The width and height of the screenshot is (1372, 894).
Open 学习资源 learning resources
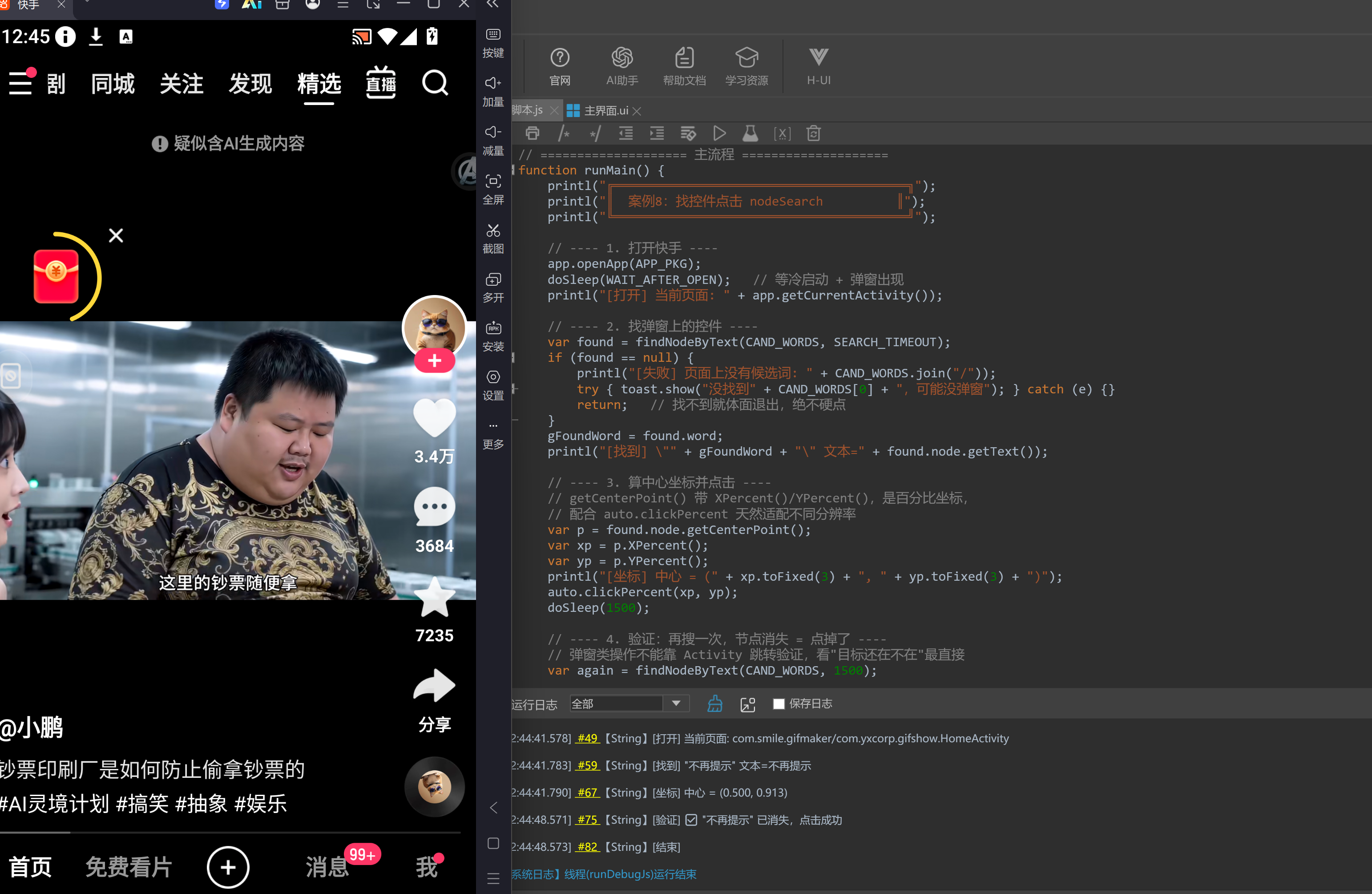coord(746,66)
